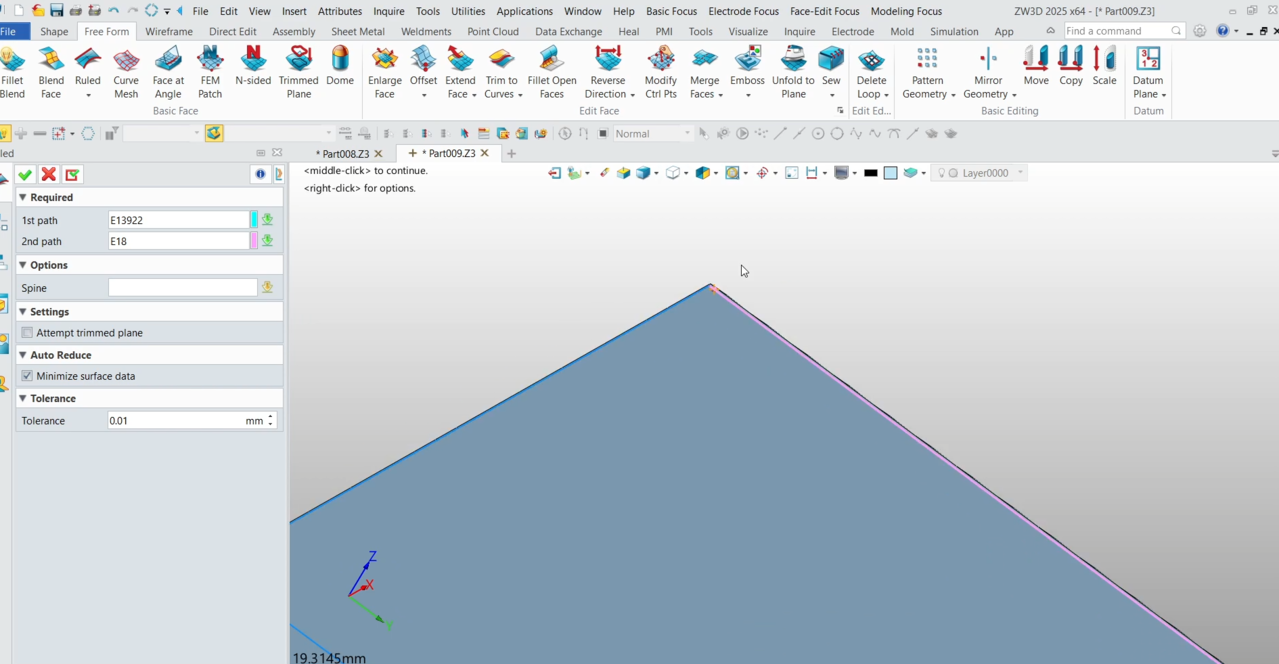Click the Mirror Geometry icon
Screen dimensions: 1279x664
pos(988,60)
